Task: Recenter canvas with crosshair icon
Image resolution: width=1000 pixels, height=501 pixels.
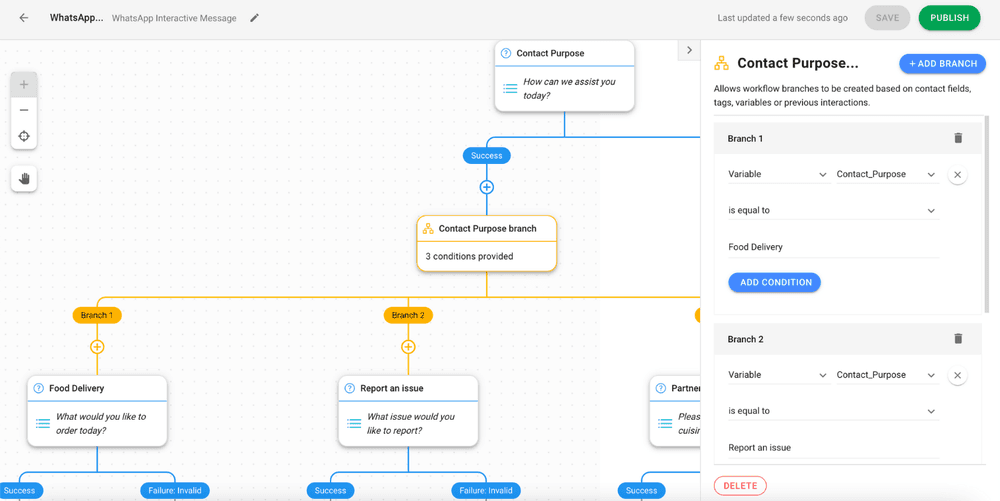Action: [24, 136]
